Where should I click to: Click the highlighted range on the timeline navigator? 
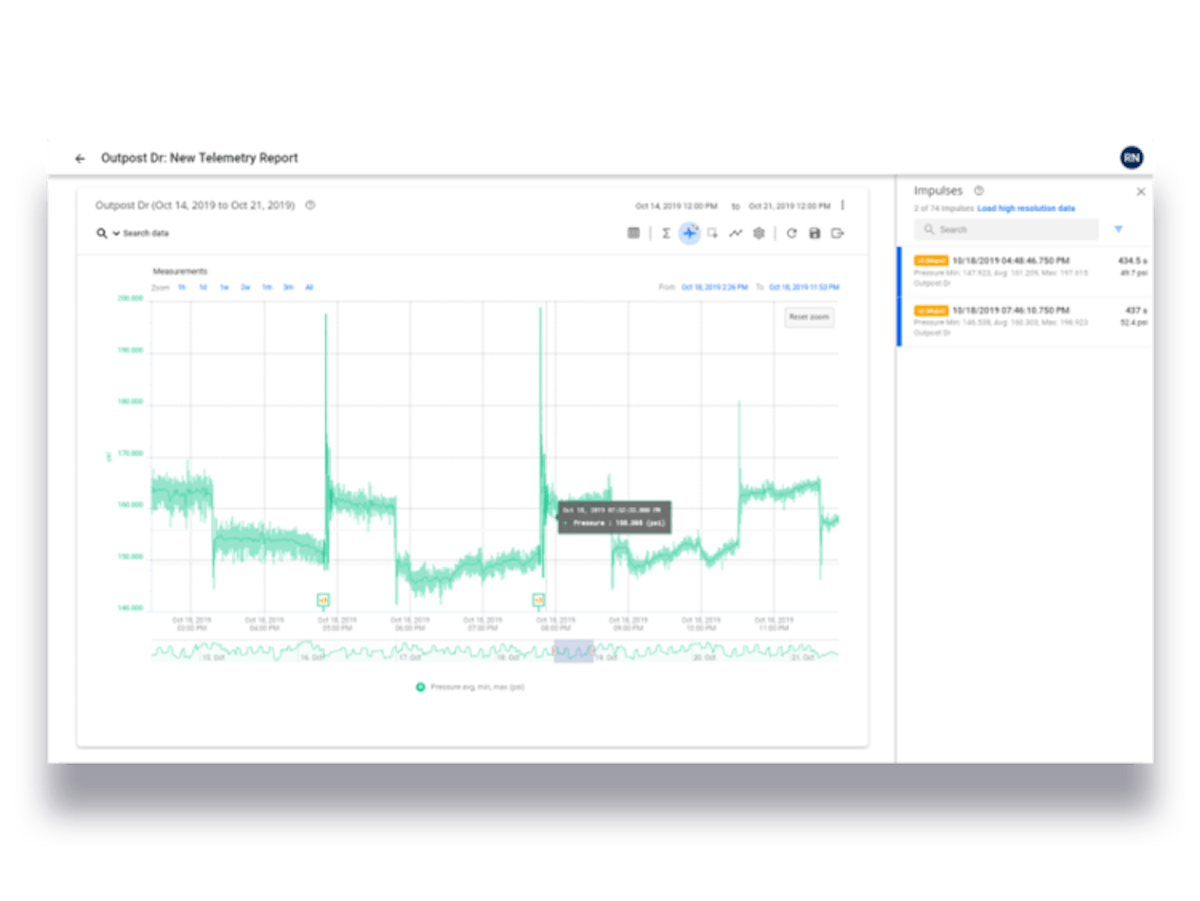pos(573,652)
